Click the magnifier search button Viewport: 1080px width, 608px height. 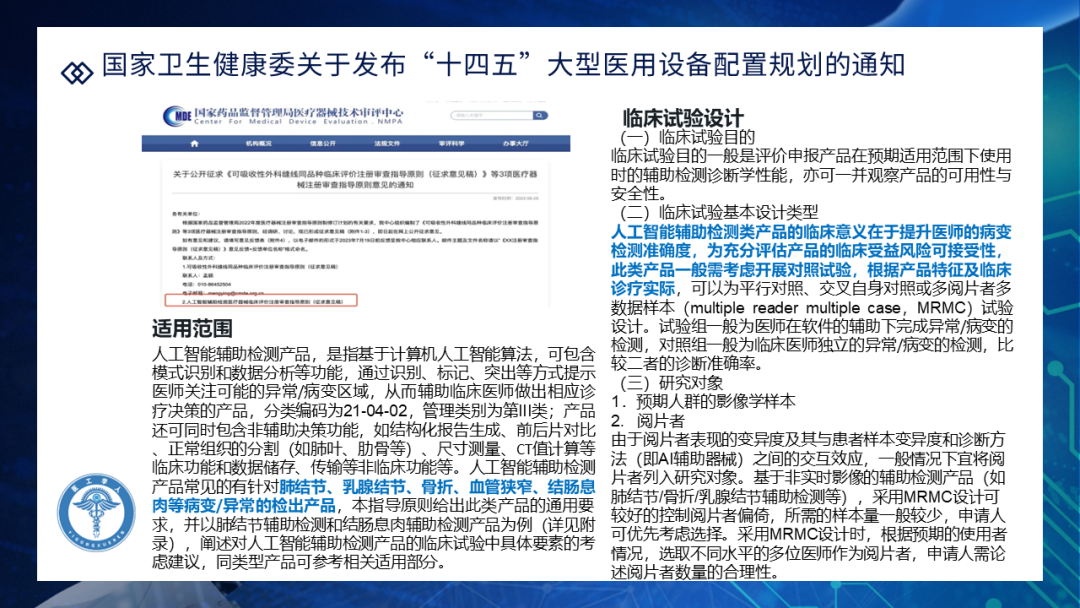coord(540,116)
